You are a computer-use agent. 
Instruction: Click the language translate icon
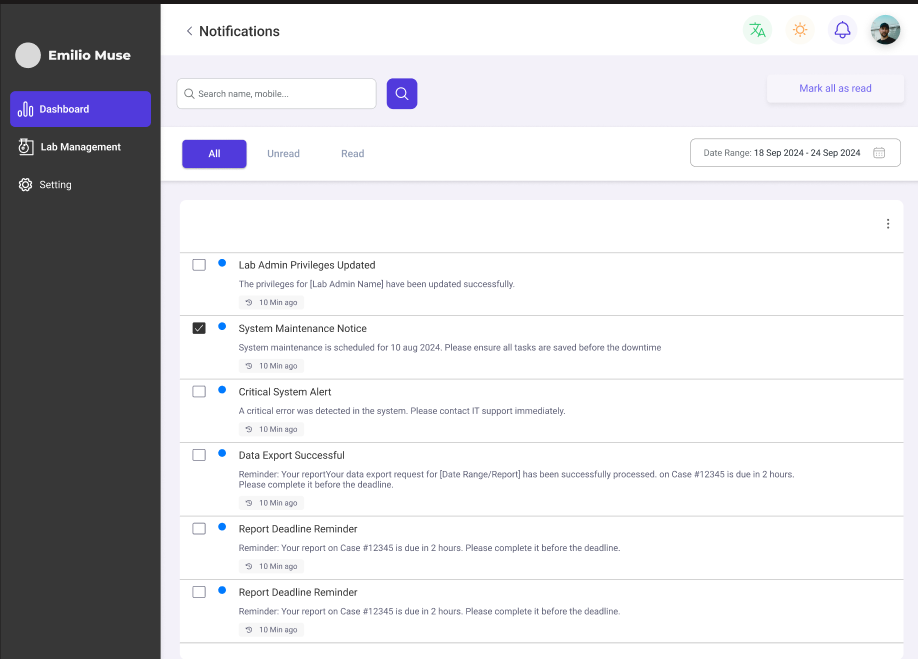(x=757, y=30)
